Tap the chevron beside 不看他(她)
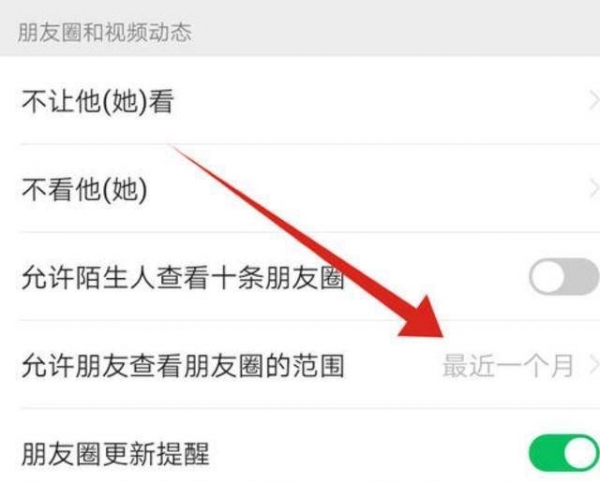The image size is (600, 482). coord(593,189)
